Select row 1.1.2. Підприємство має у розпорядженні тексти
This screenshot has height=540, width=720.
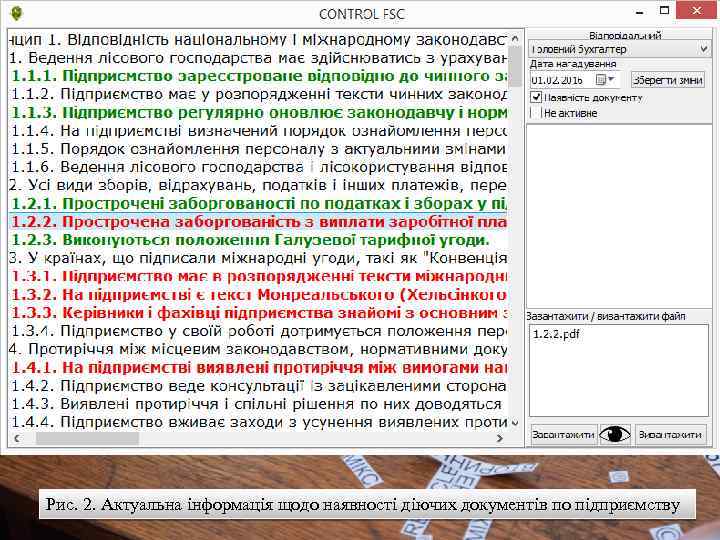258,94
